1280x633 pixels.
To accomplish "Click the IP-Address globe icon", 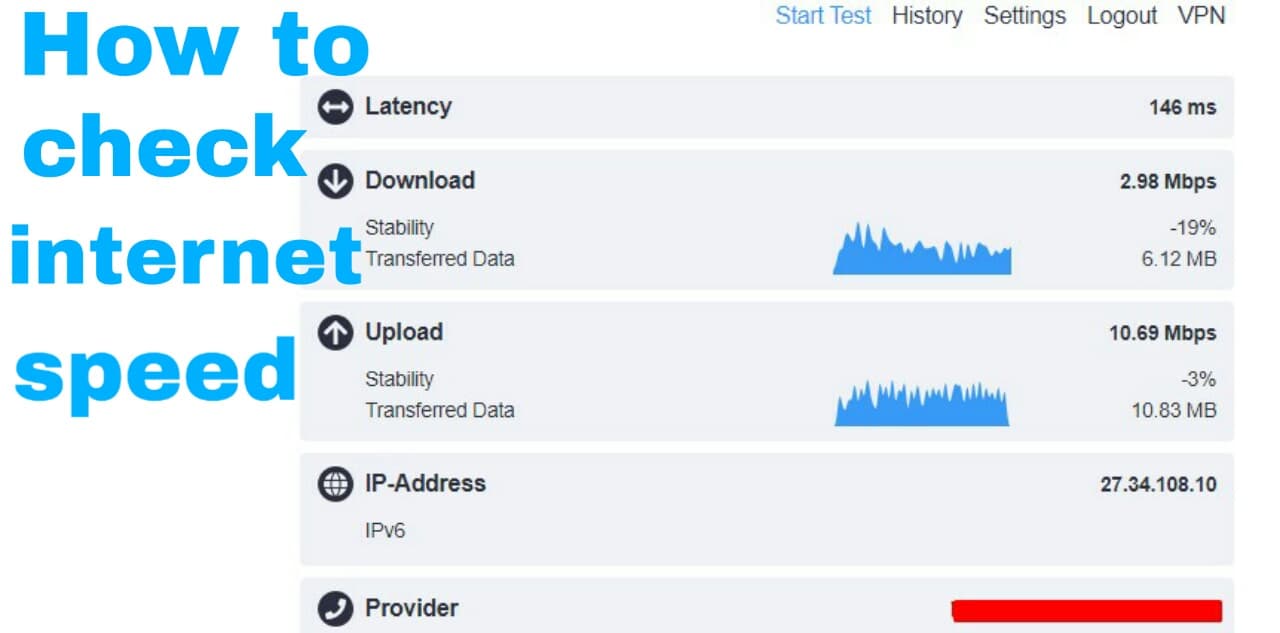I will click(334, 484).
